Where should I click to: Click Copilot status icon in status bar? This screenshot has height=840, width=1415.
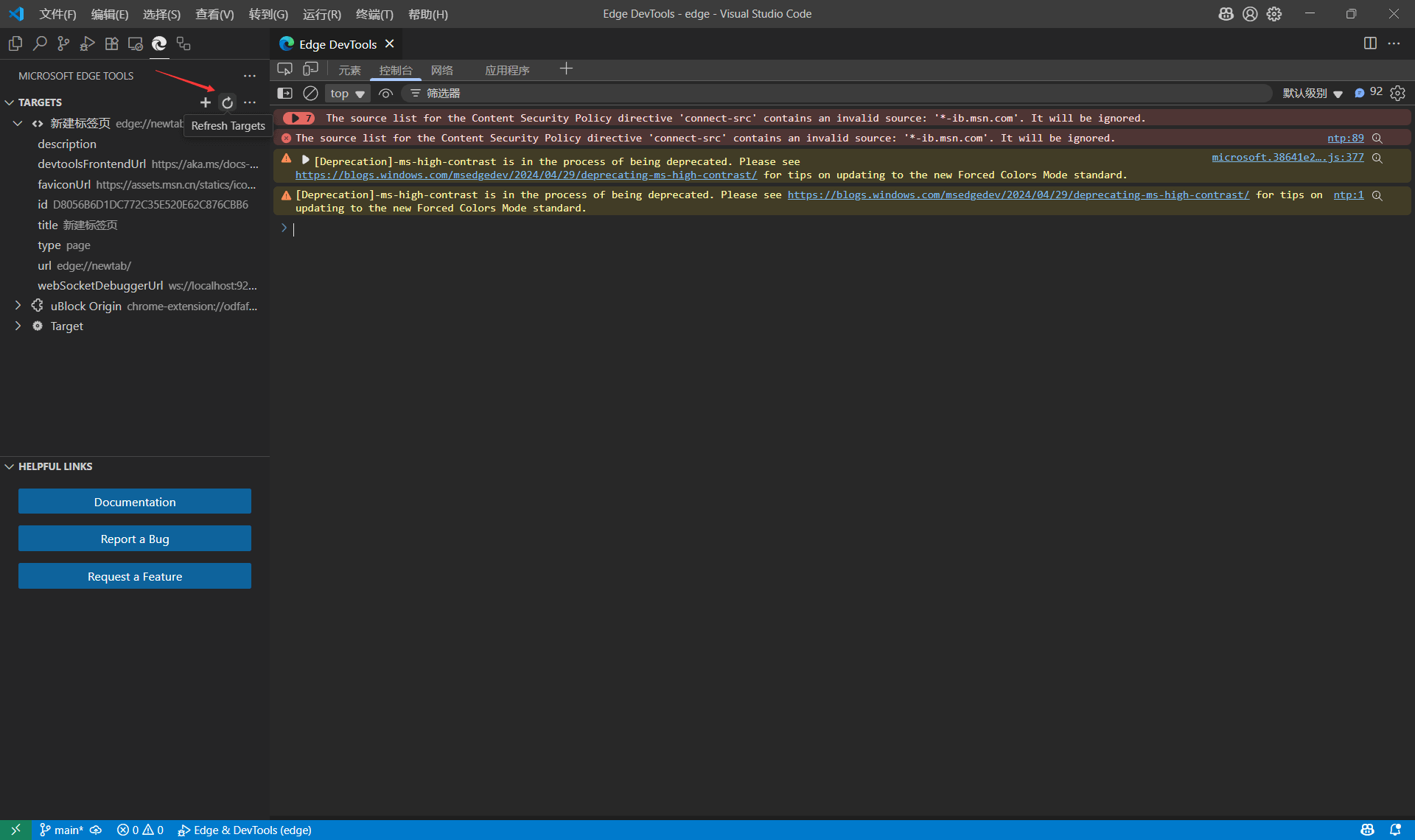(1367, 830)
